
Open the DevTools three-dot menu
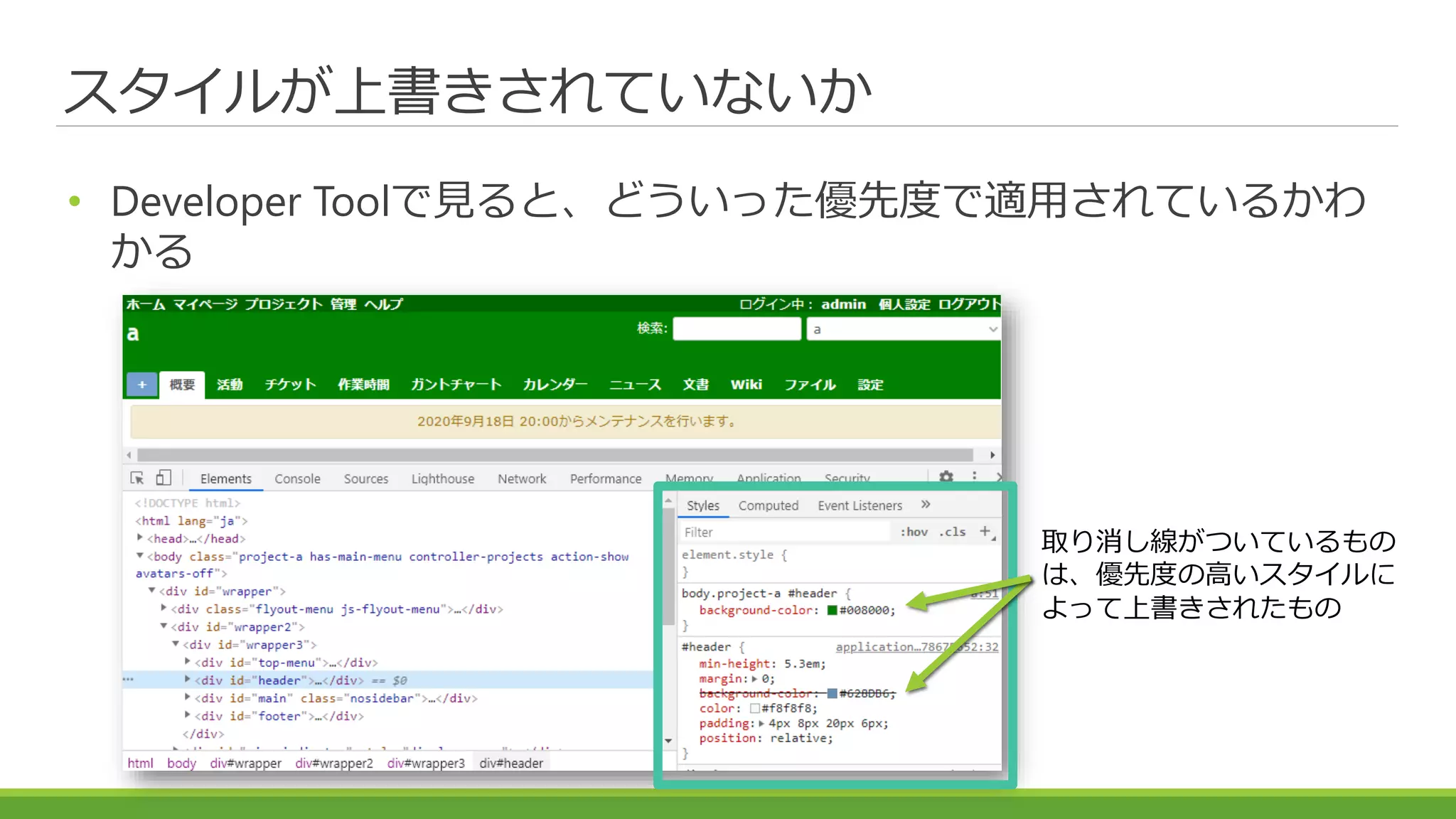975,476
